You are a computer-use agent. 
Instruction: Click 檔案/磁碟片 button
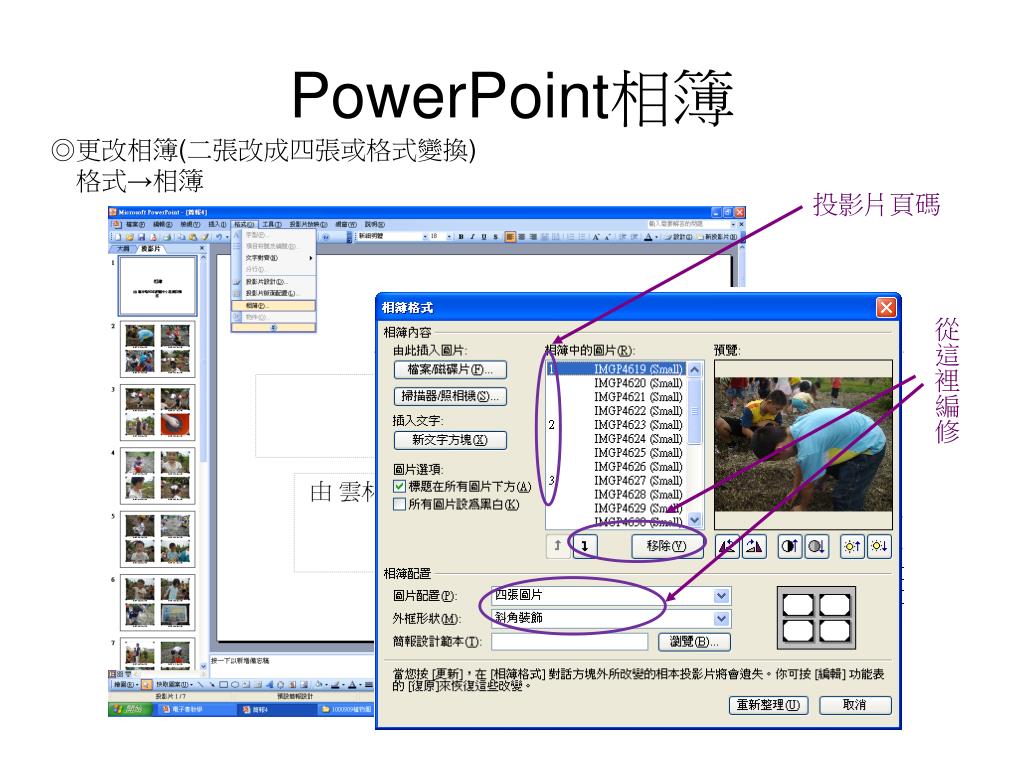point(450,370)
